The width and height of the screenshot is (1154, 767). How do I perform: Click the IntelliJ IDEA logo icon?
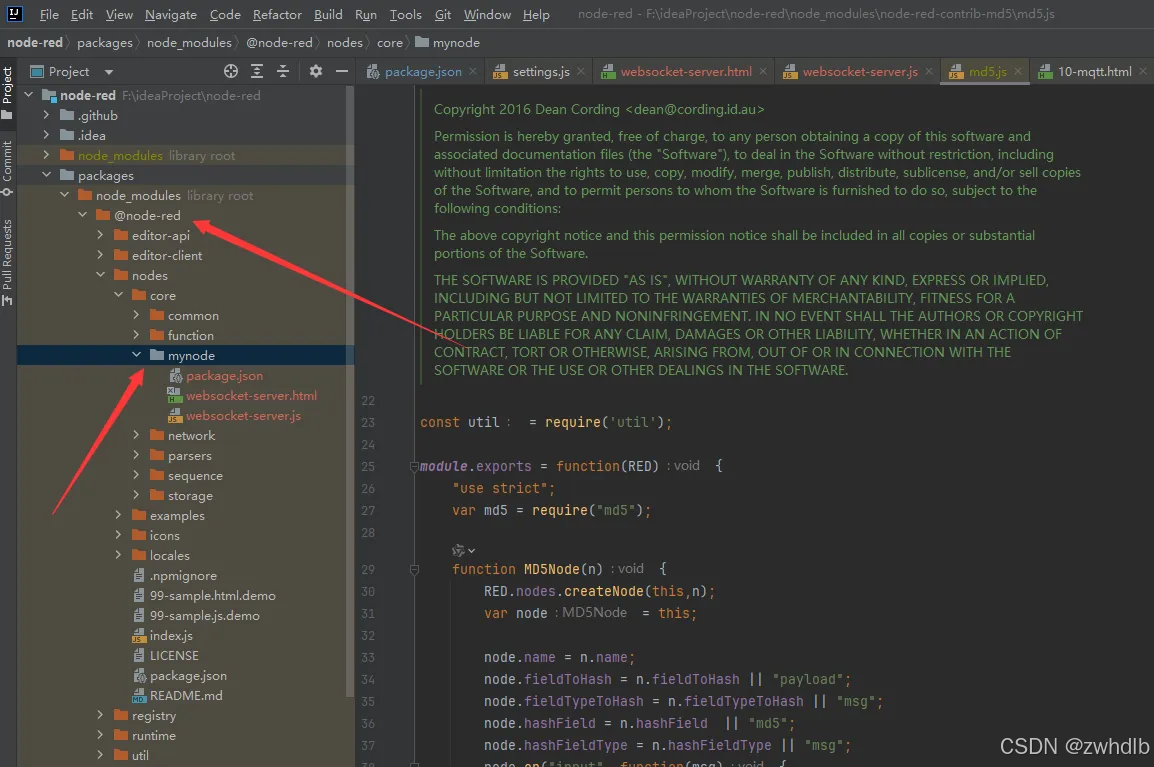point(15,13)
